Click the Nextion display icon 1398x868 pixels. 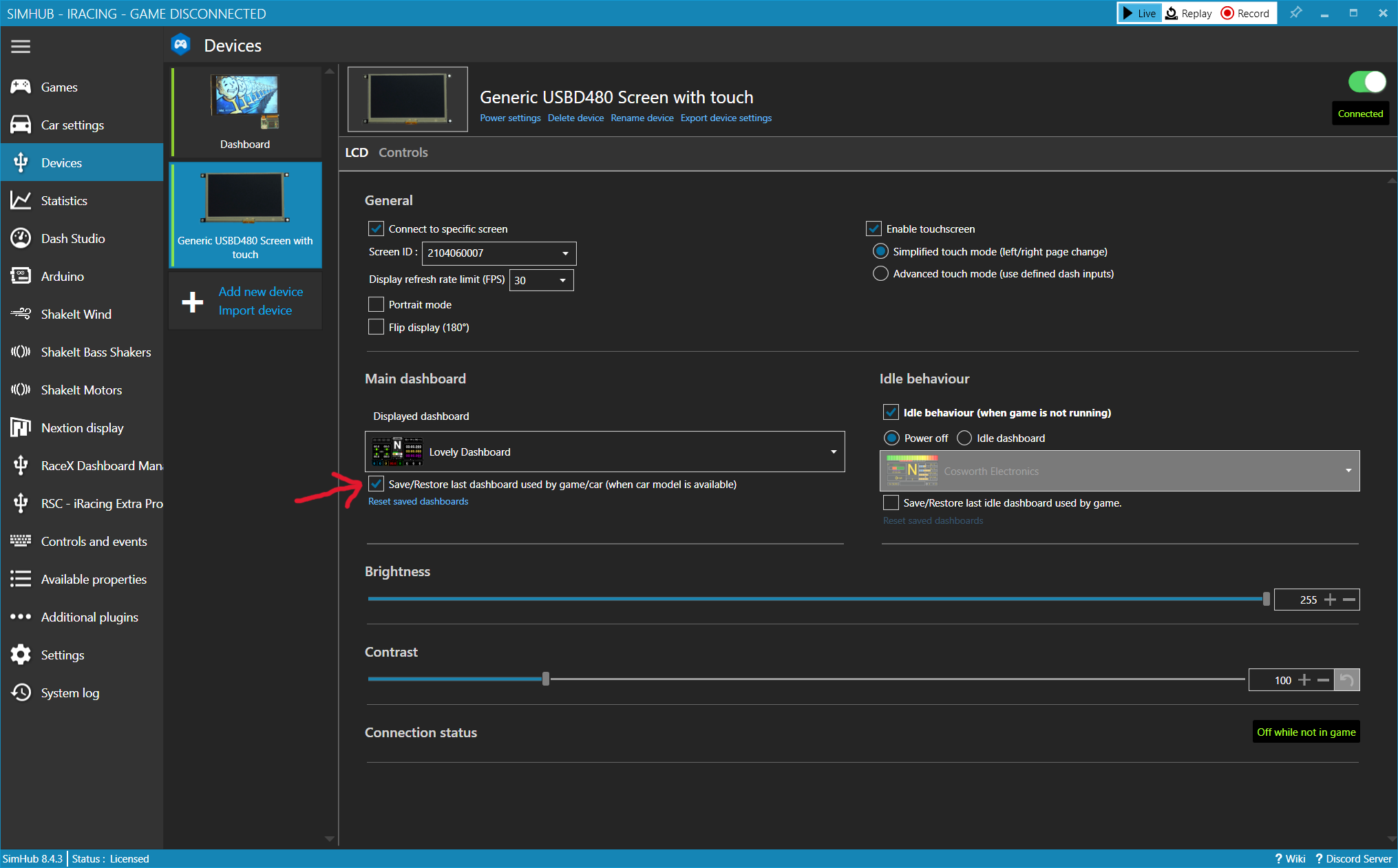21,427
